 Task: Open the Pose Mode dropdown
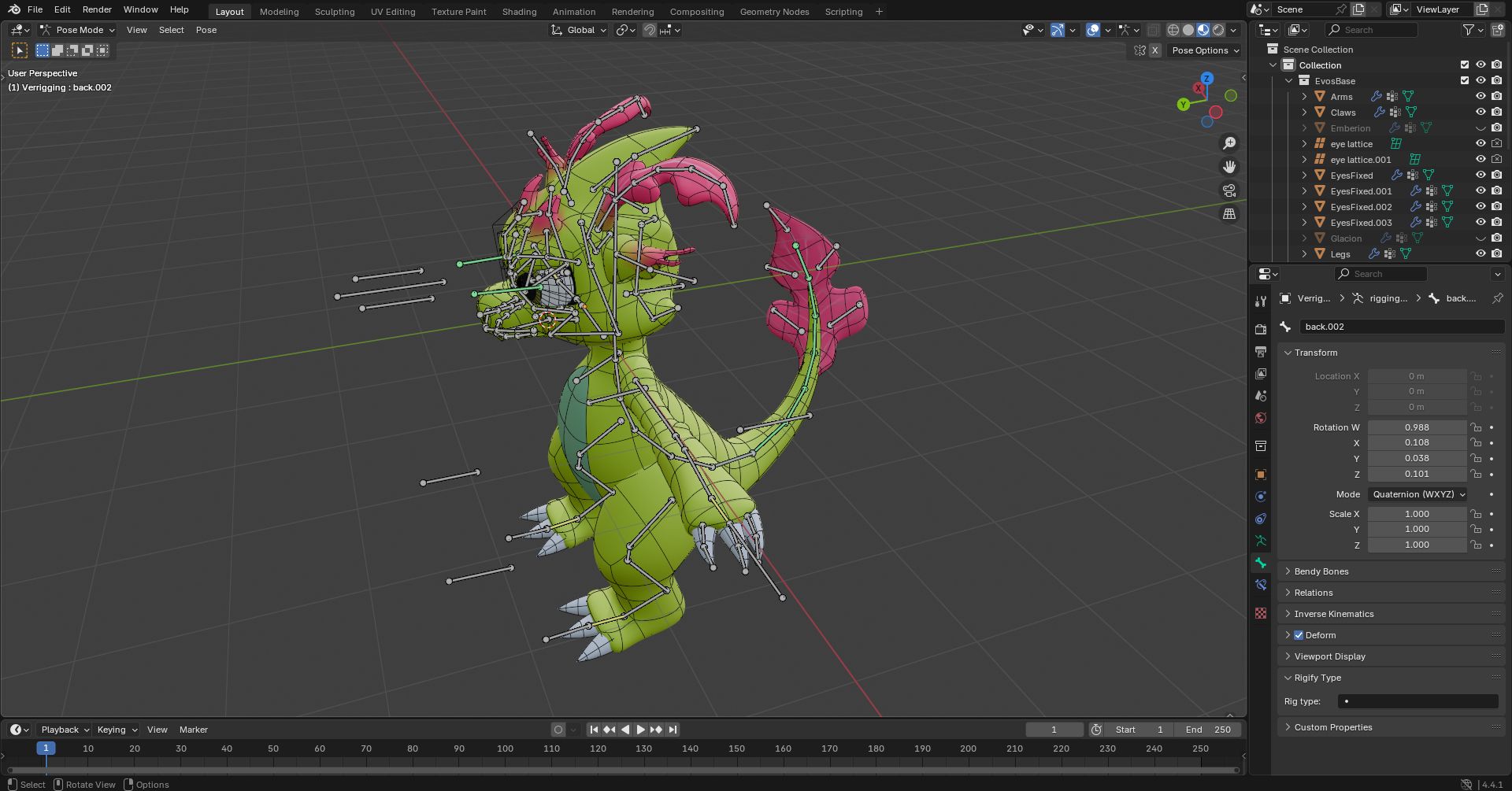pos(77,30)
